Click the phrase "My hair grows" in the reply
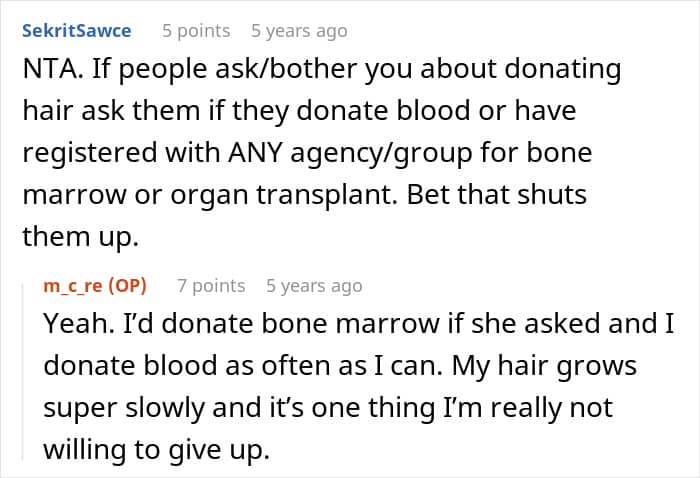Viewport: 700px width, 478px height. [543, 367]
